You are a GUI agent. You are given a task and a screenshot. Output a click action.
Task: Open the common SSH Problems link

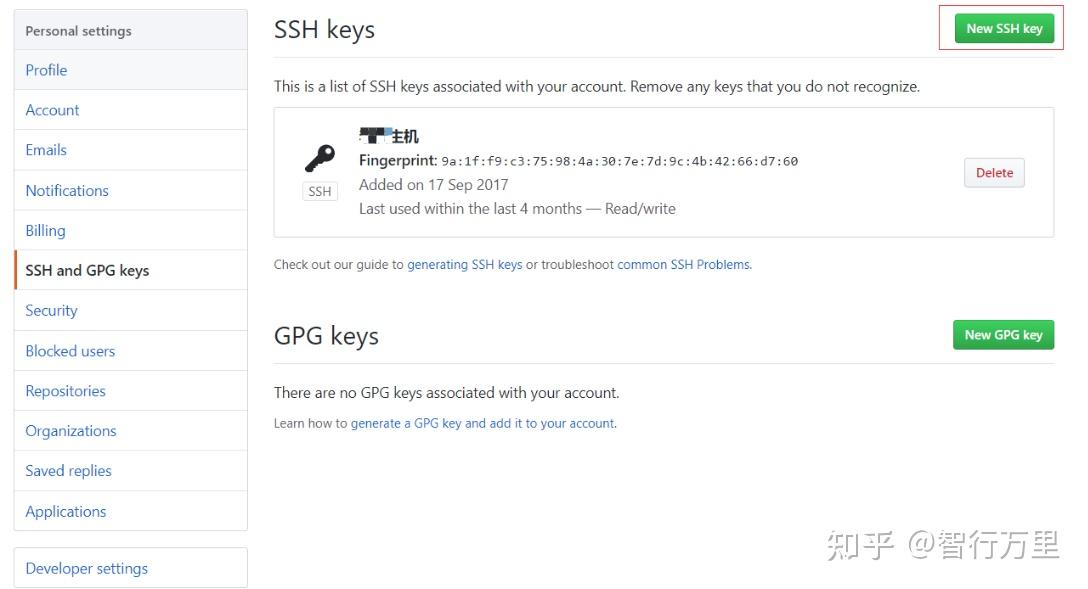[684, 265]
